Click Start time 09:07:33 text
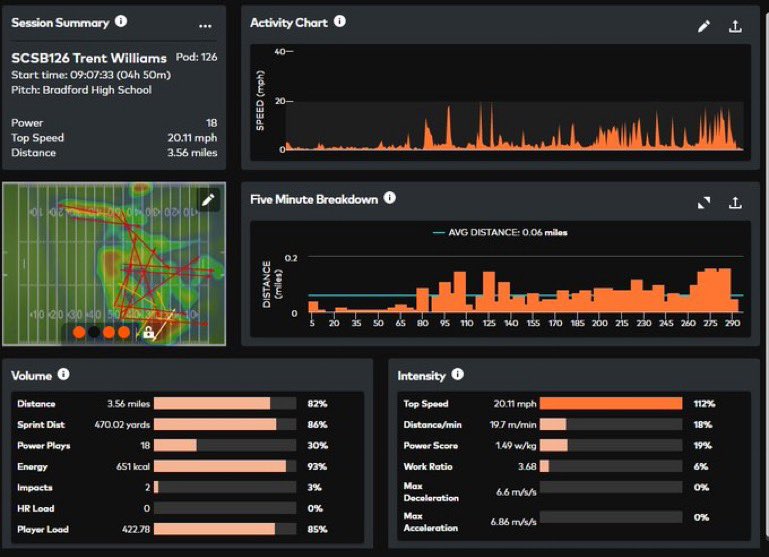Image resolution: width=769 pixels, height=557 pixels. pyautogui.click(x=91, y=75)
